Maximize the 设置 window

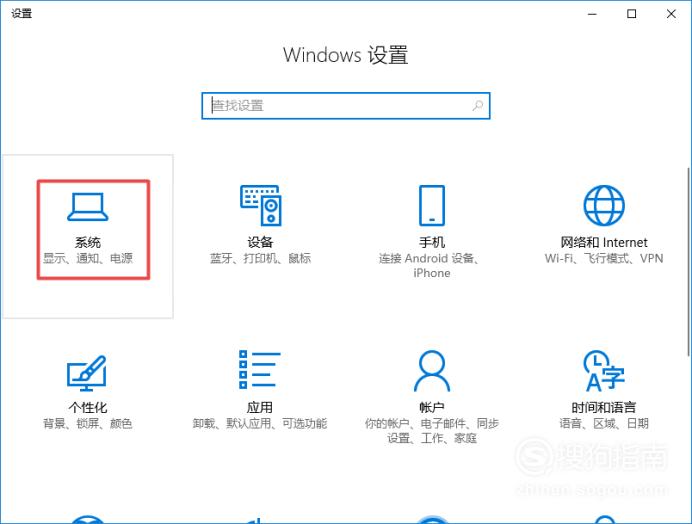pos(632,14)
